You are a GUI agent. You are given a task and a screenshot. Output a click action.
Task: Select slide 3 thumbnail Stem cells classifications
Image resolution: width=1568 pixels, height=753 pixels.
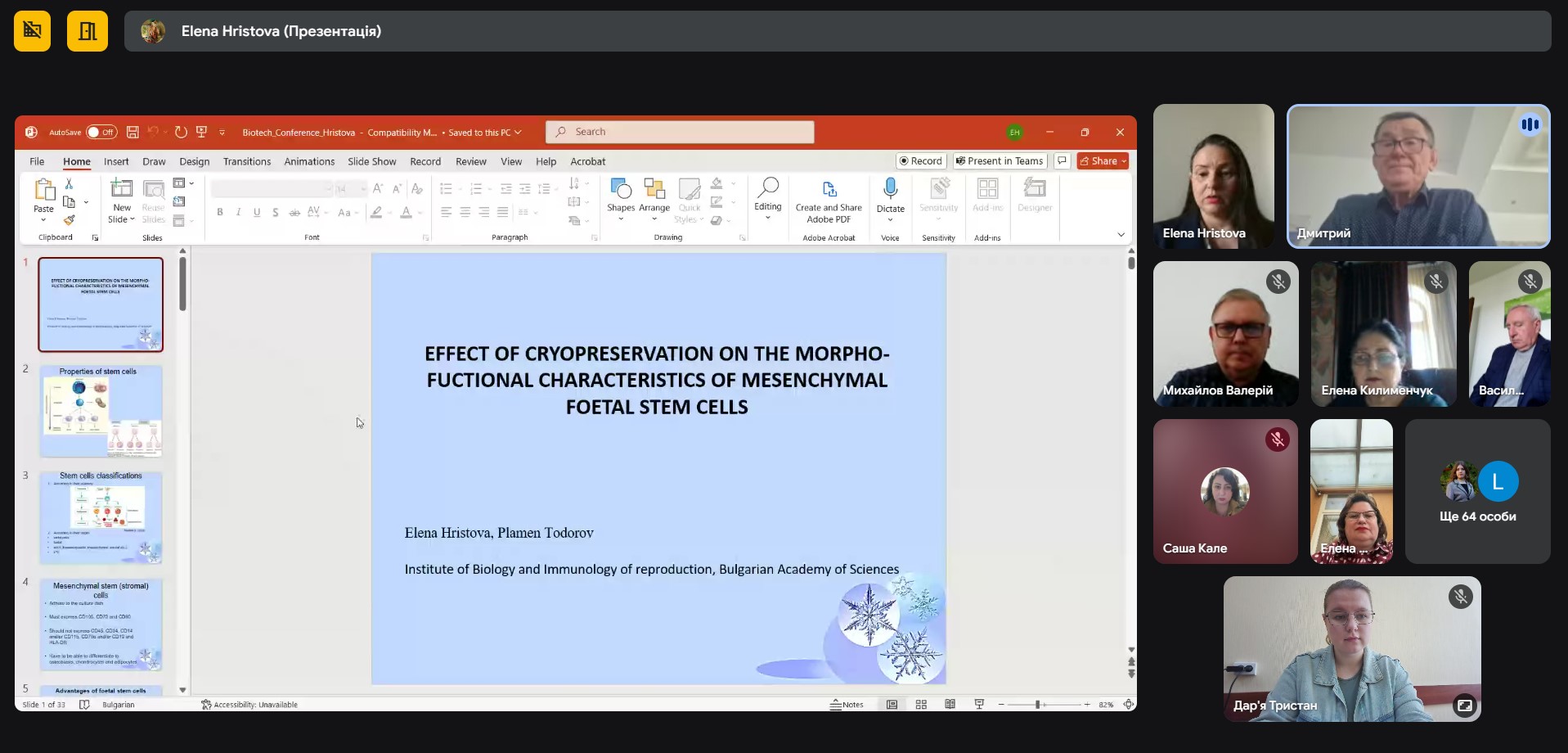click(x=101, y=517)
